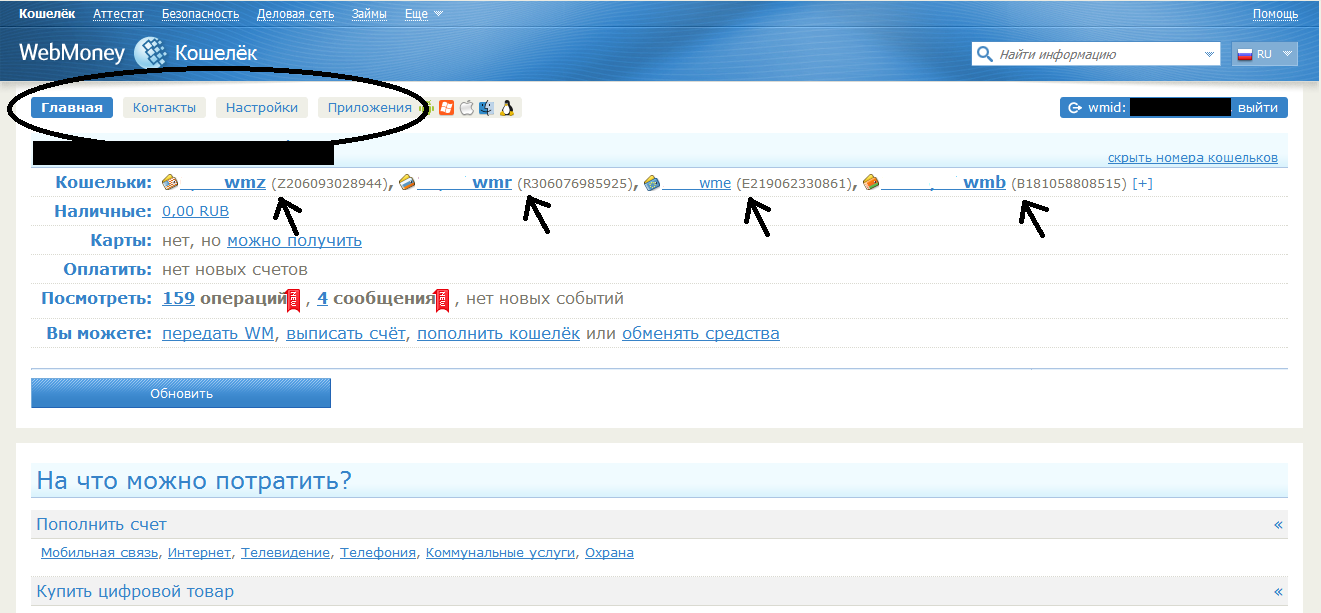Click the [+] add purse link

[1142, 184]
